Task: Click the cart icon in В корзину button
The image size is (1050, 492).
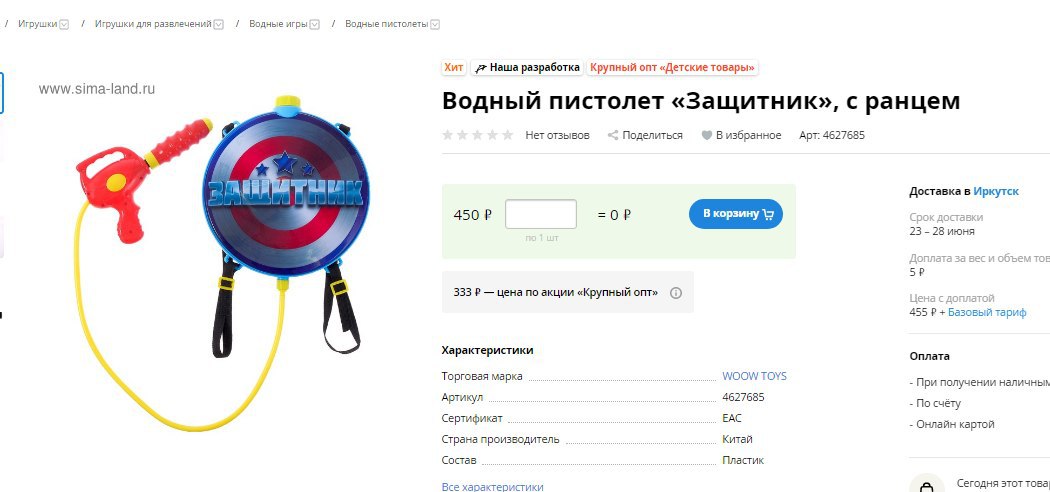Action: pos(768,215)
